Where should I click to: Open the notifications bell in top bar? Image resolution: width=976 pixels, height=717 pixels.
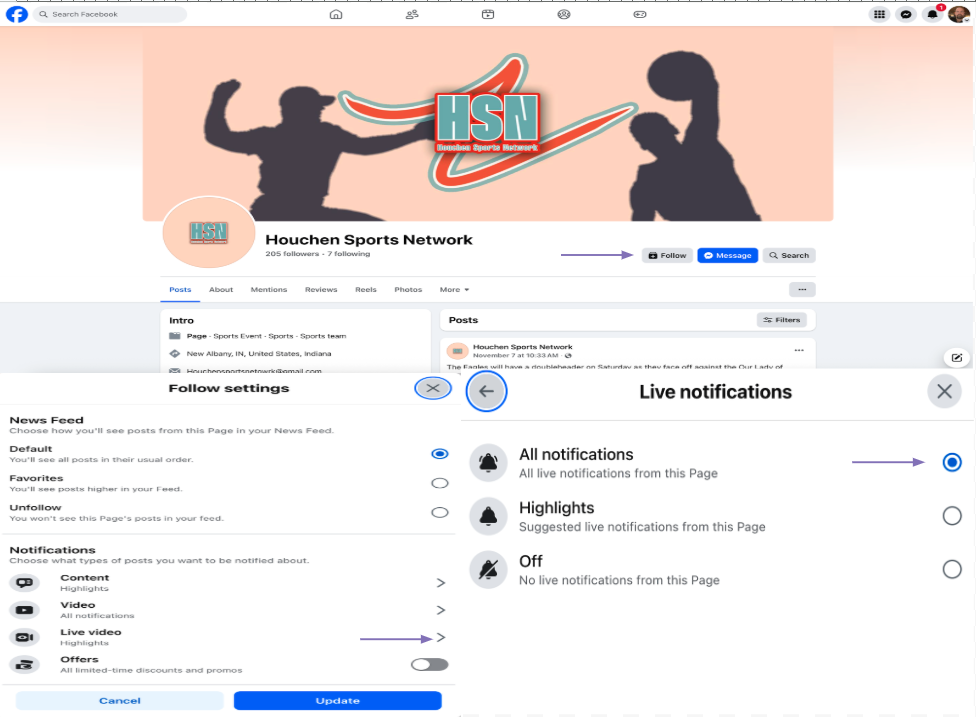(932, 14)
